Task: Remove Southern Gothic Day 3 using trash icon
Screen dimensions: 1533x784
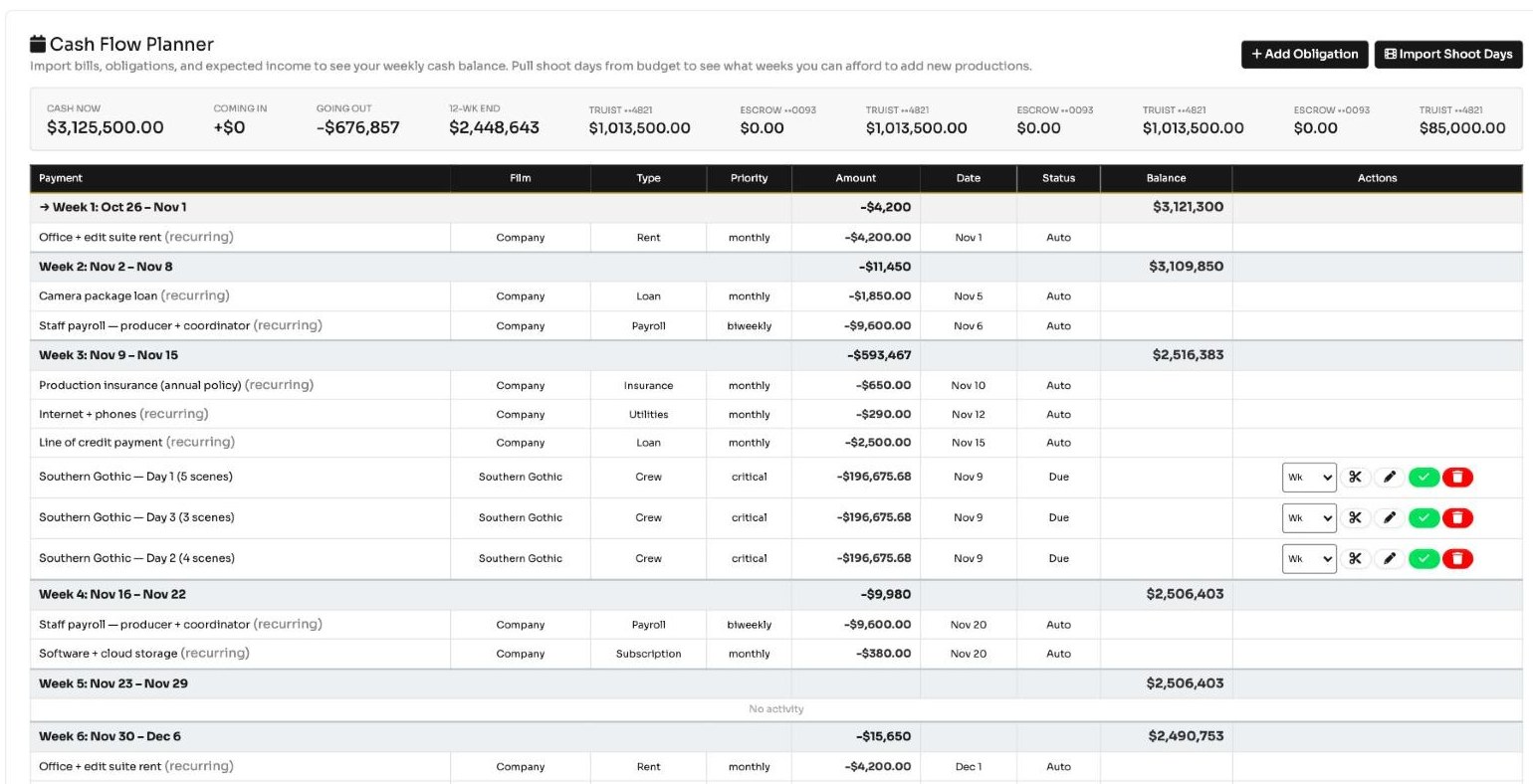Action: 1457,517
